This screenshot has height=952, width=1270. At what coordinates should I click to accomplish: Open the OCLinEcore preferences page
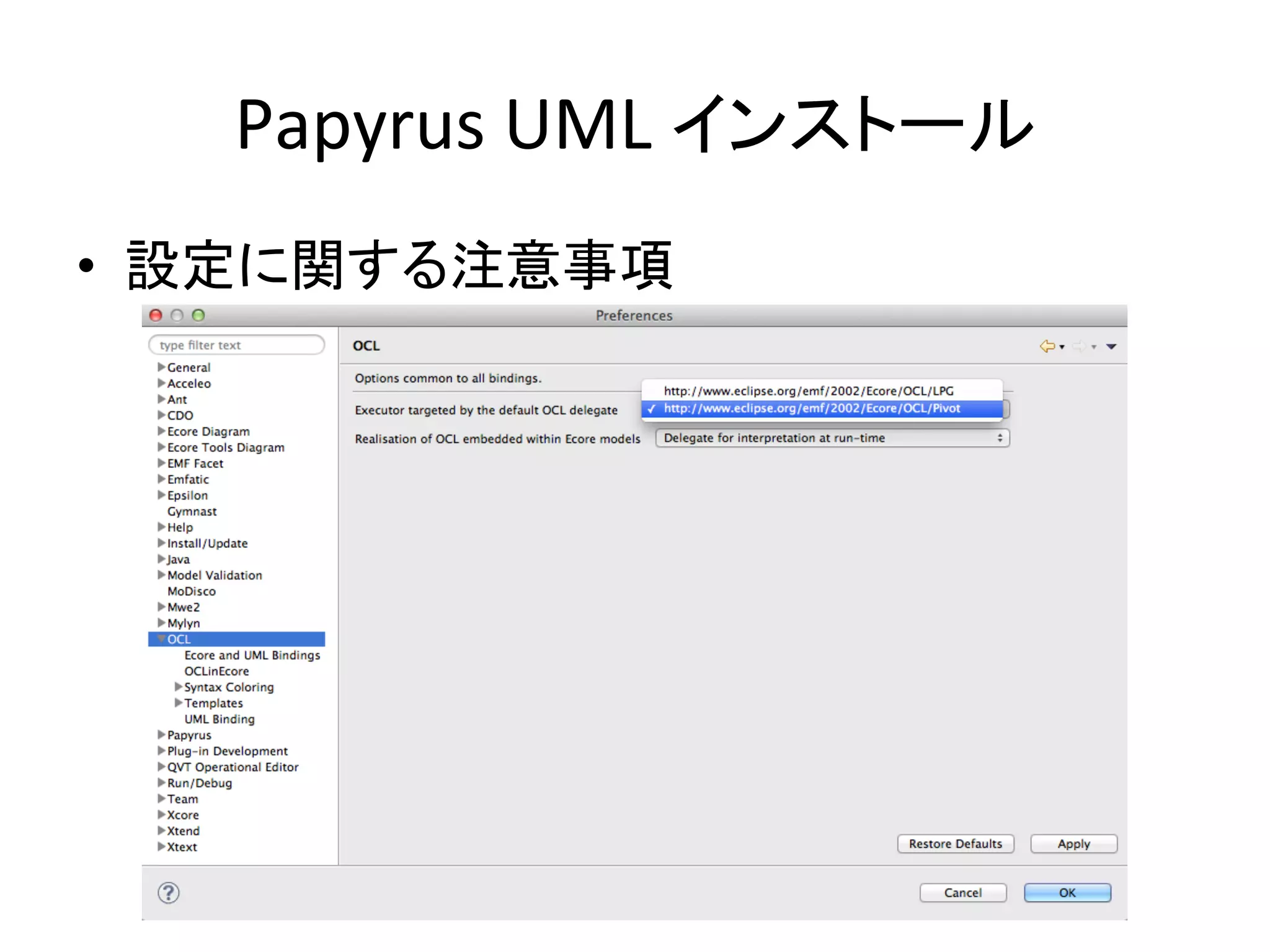[x=216, y=671]
